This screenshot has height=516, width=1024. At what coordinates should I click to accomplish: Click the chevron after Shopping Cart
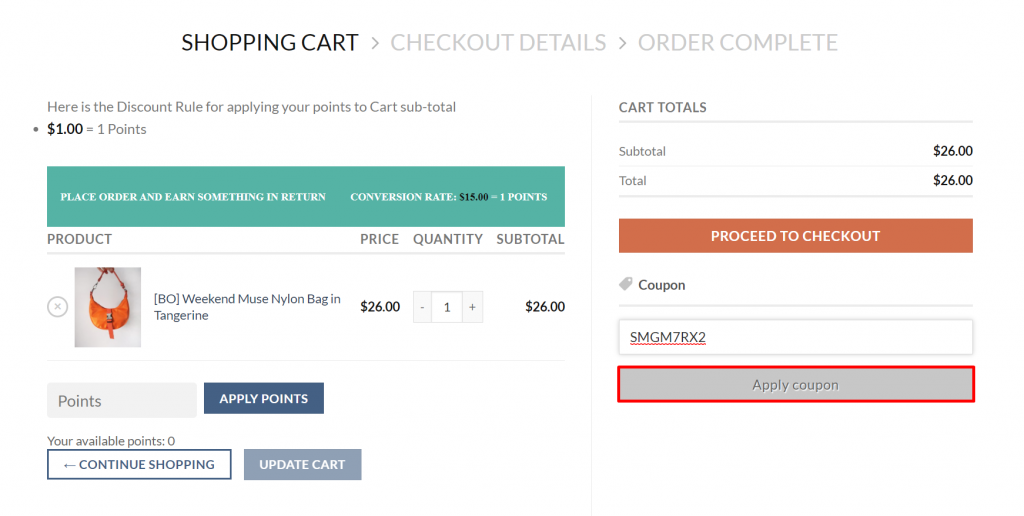(375, 43)
